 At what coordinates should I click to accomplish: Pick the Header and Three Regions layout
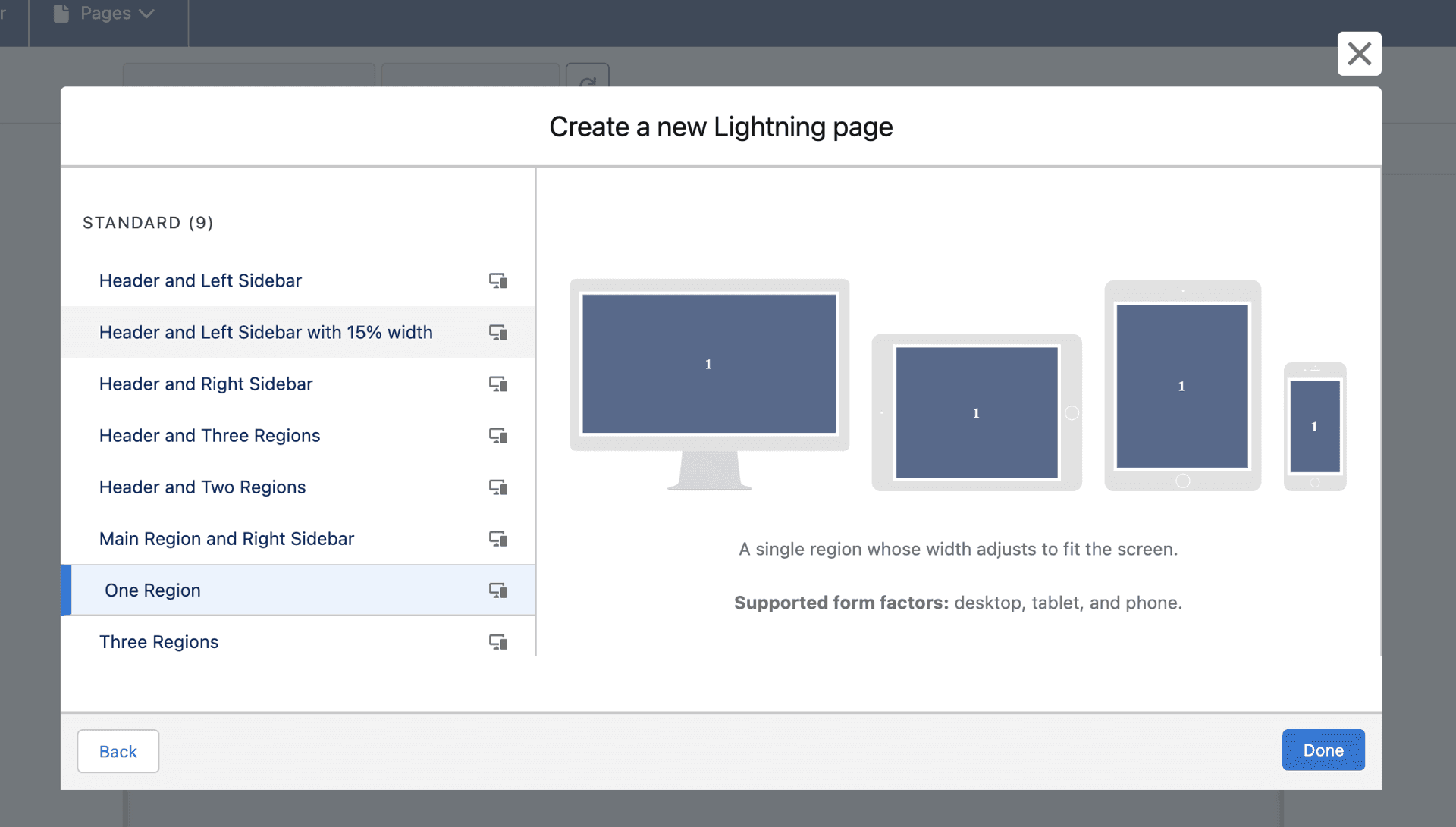point(209,436)
